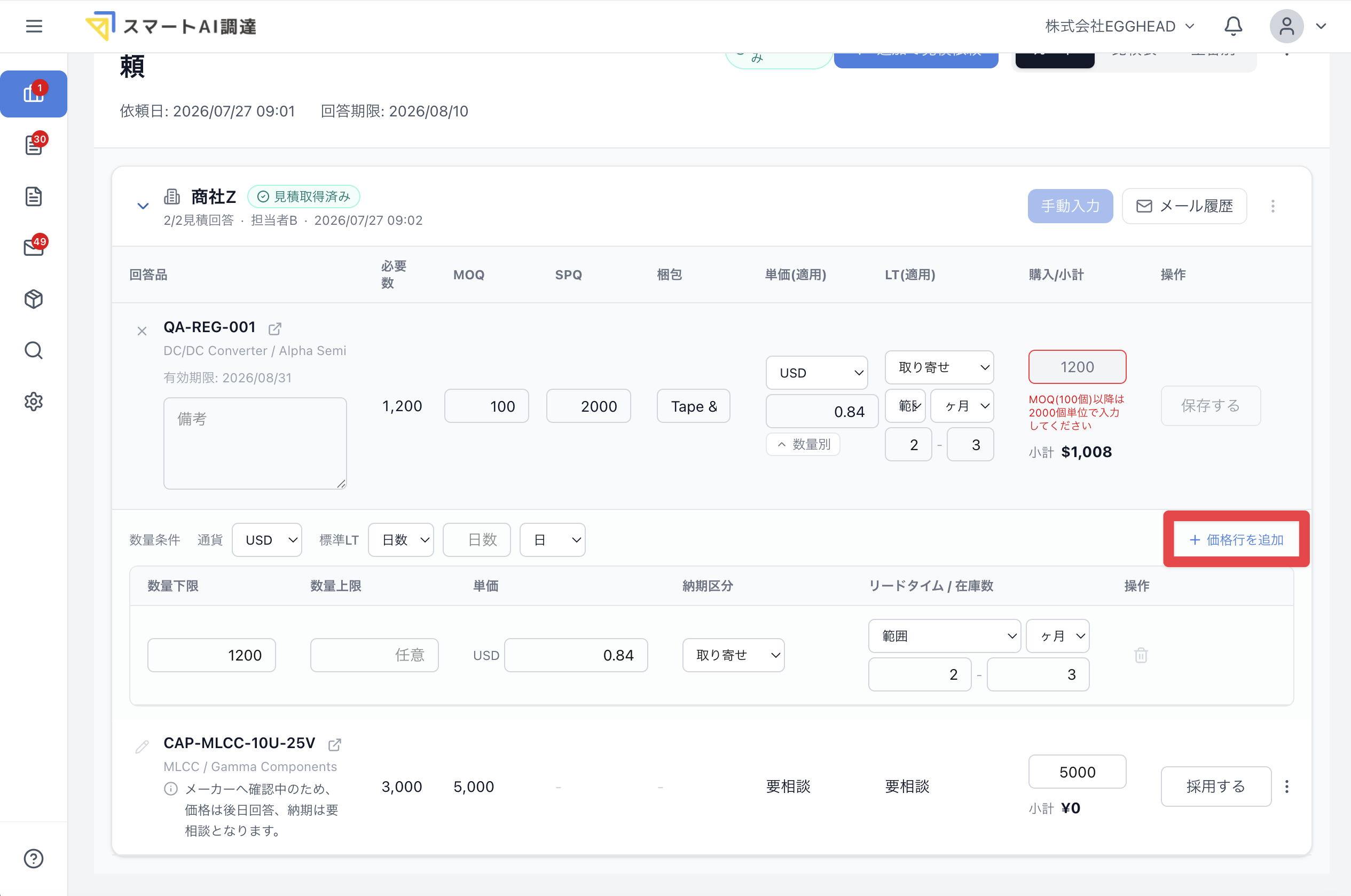
Task: Click the CAP-MLCC-10U-25V part name
Action: 239,743
